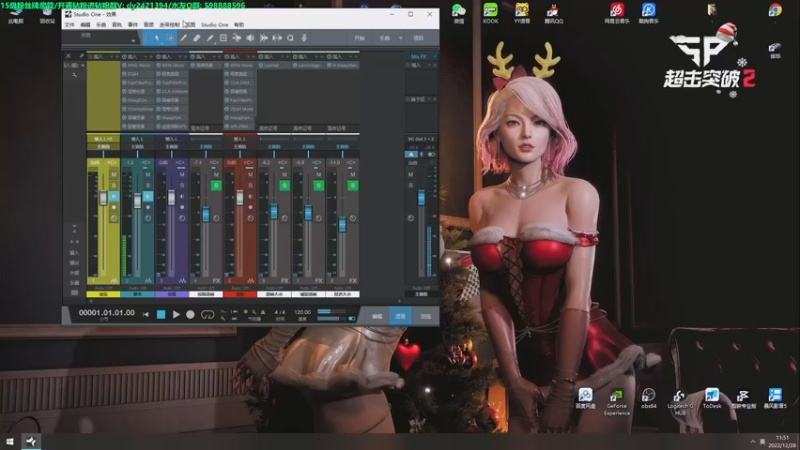
Task: Switch to the 浏览 tab at bottom right
Action: tap(426, 316)
